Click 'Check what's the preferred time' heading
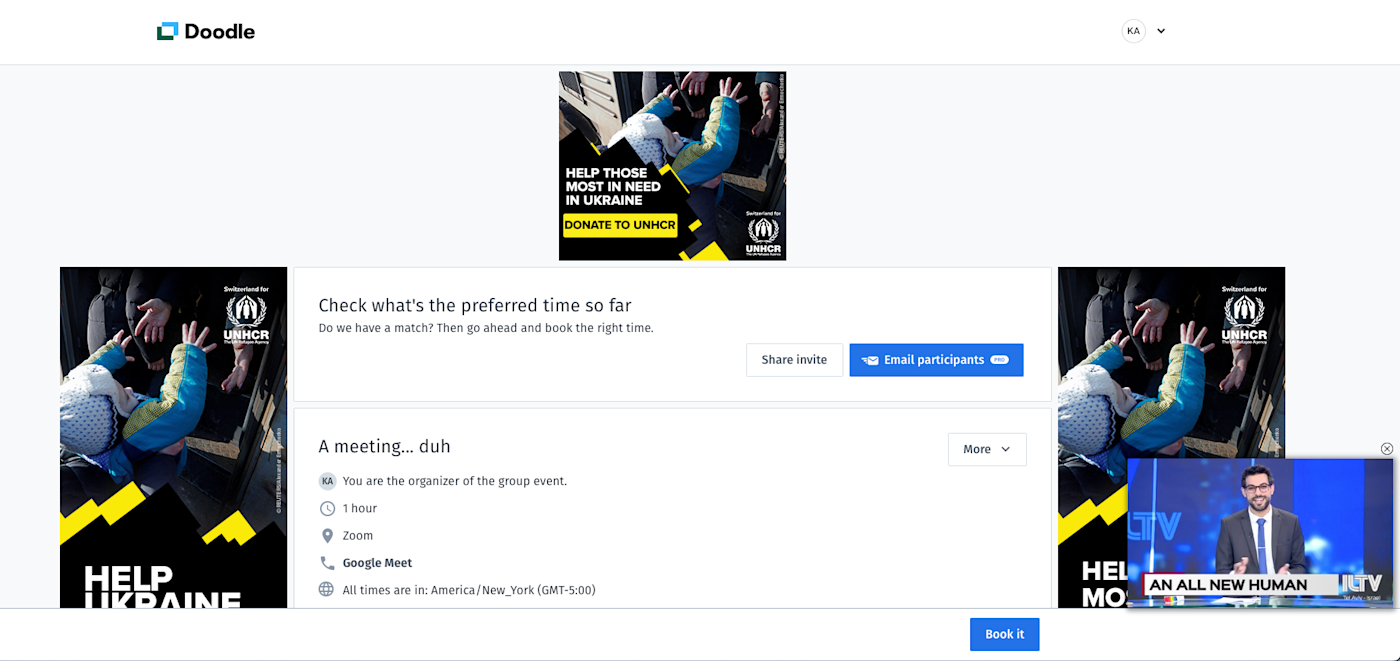The height and width of the screenshot is (661, 1400). tap(475, 305)
